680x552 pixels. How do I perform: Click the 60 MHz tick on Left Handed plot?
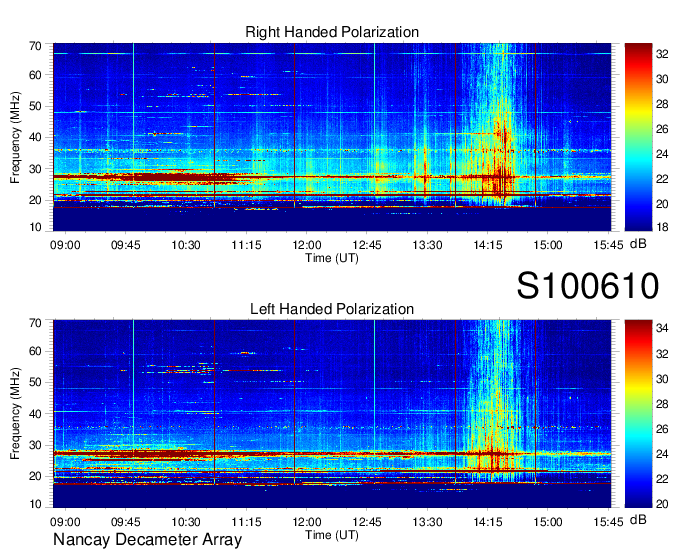(x=35, y=351)
